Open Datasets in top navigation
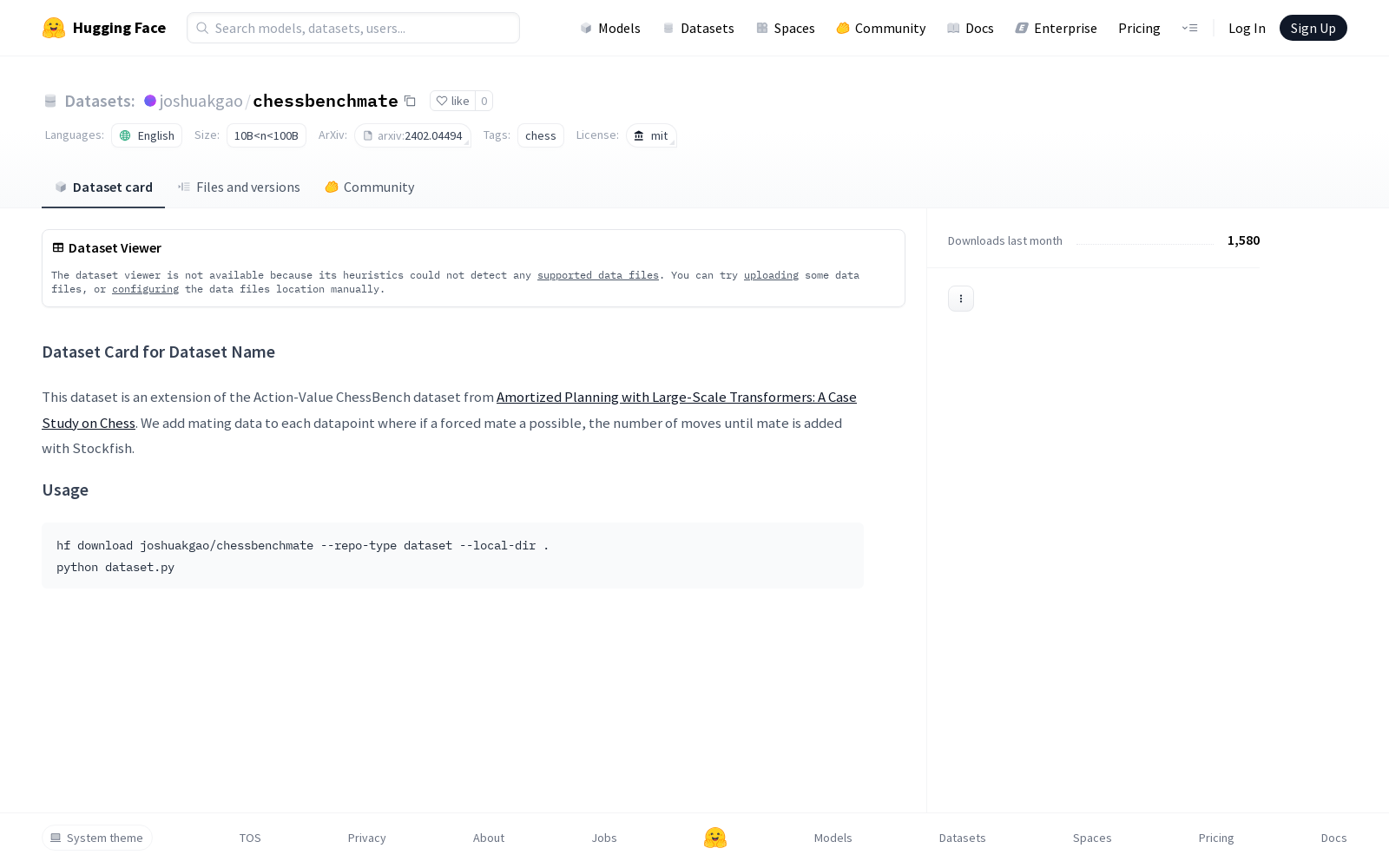1389x868 pixels. point(698,28)
